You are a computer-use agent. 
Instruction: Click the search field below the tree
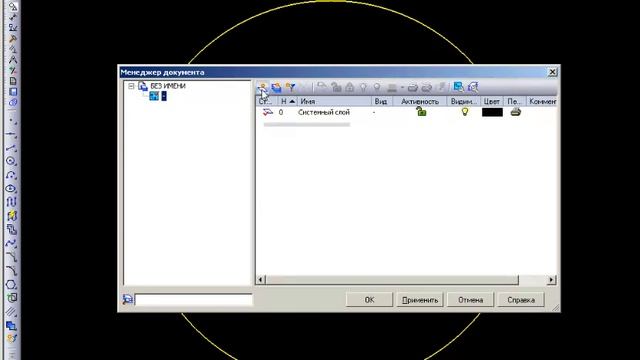point(193,300)
